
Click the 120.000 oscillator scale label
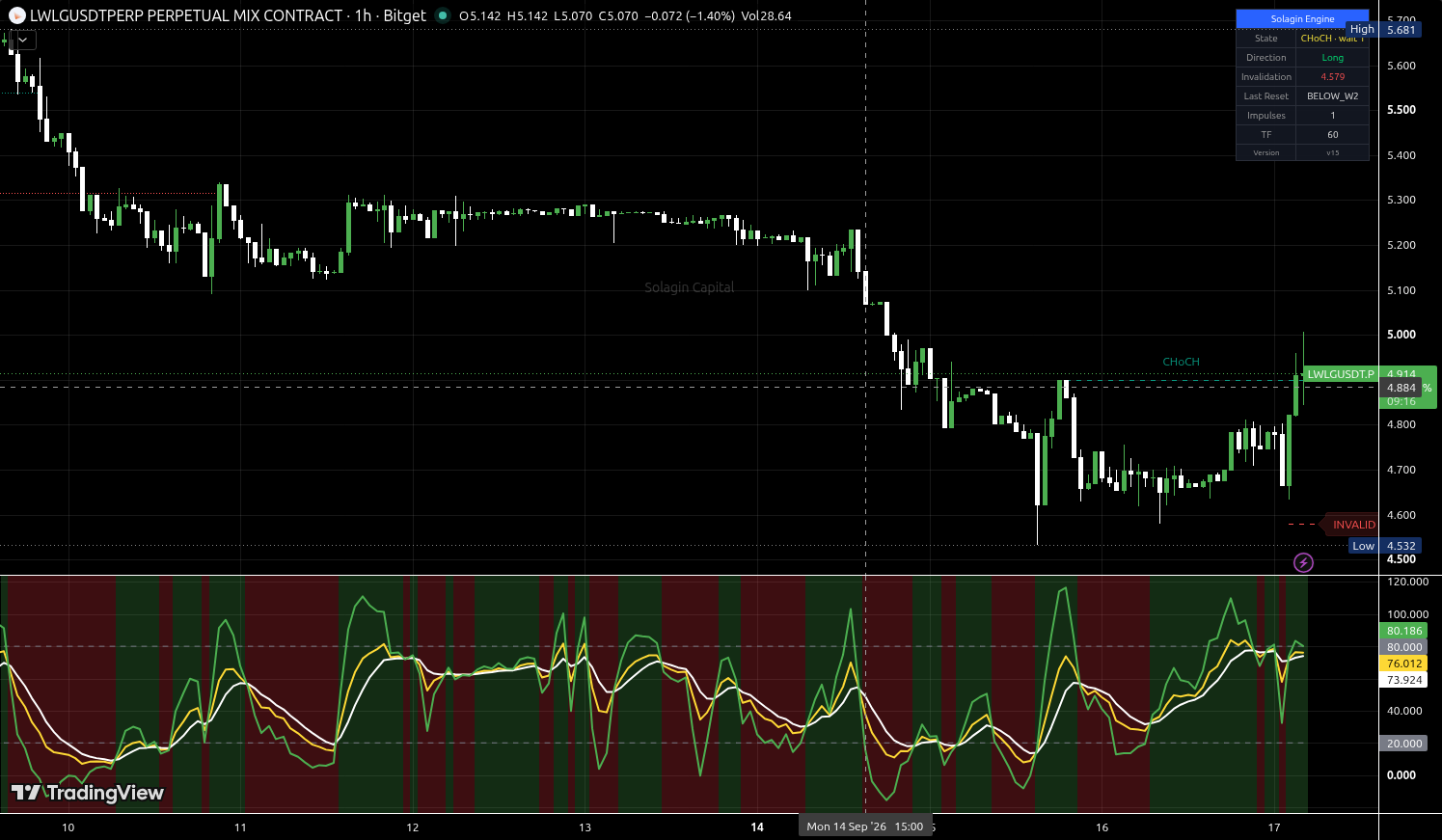(x=1407, y=582)
